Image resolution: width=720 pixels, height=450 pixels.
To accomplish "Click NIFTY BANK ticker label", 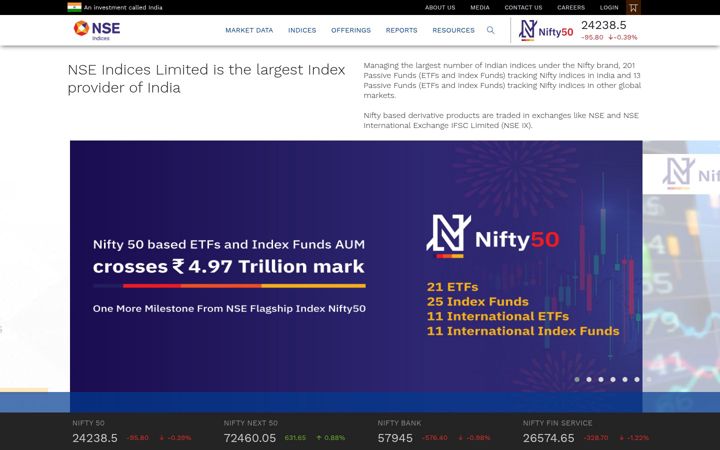I will coord(399,423).
